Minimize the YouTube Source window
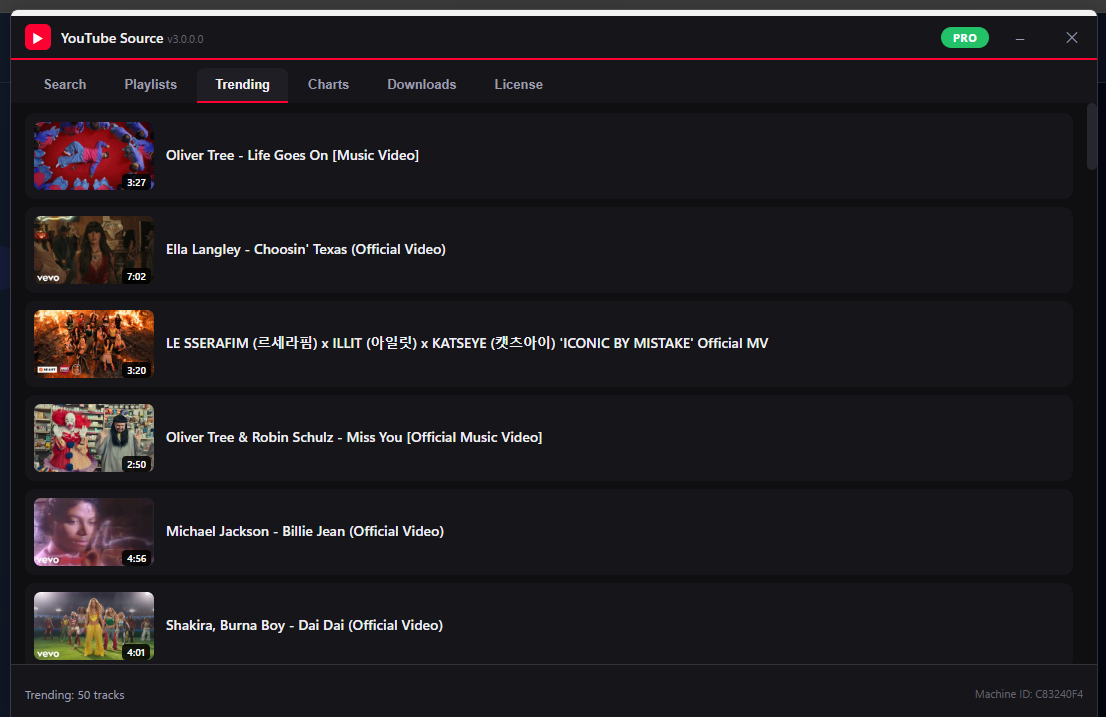Image resolution: width=1106 pixels, height=717 pixels. tap(1020, 38)
